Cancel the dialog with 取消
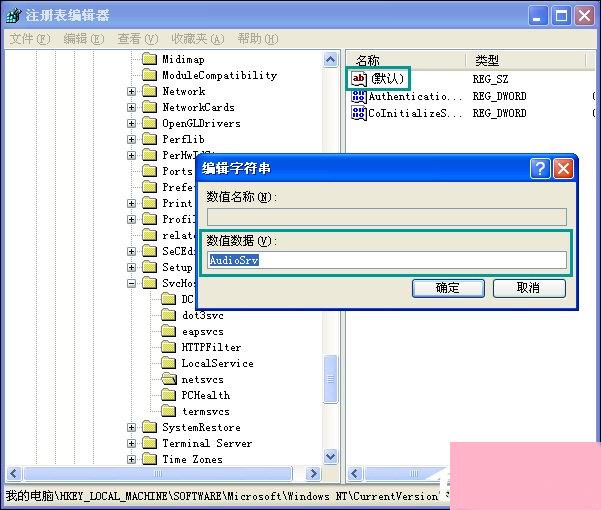 tap(529, 288)
